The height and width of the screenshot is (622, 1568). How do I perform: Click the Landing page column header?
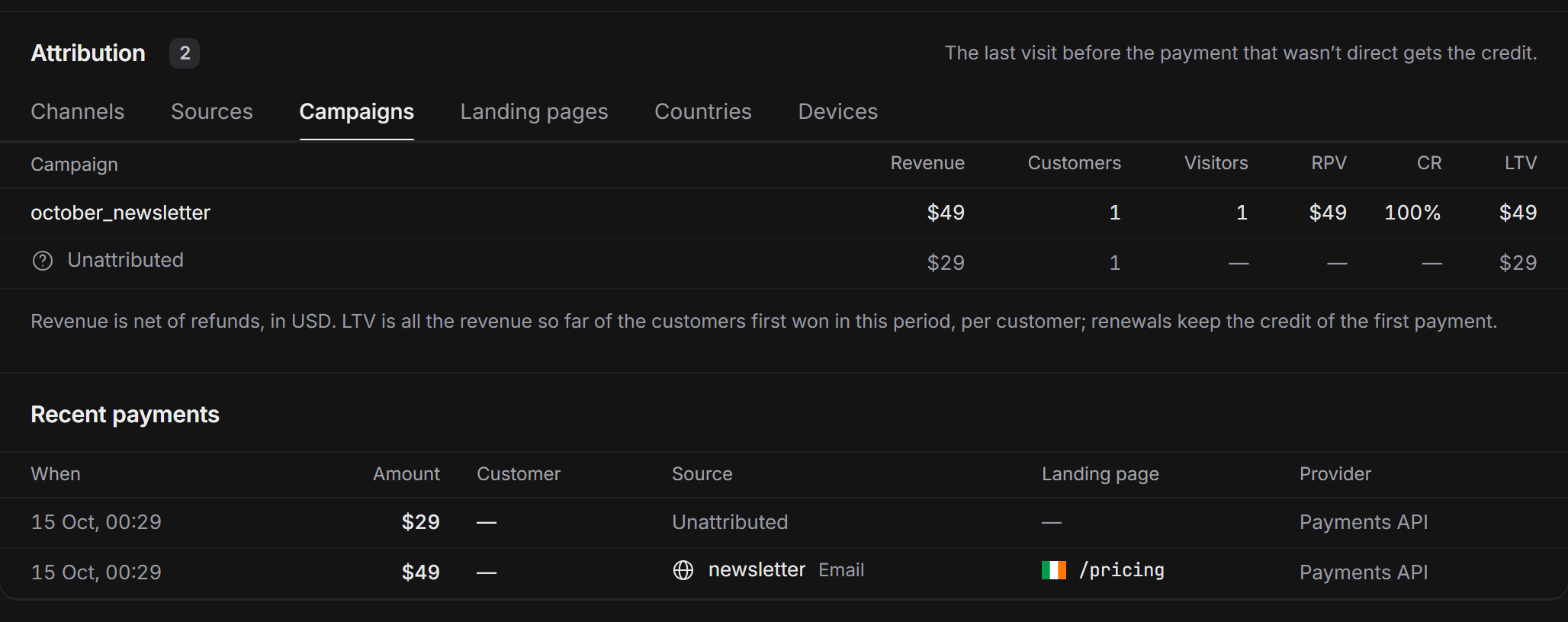point(1100,474)
